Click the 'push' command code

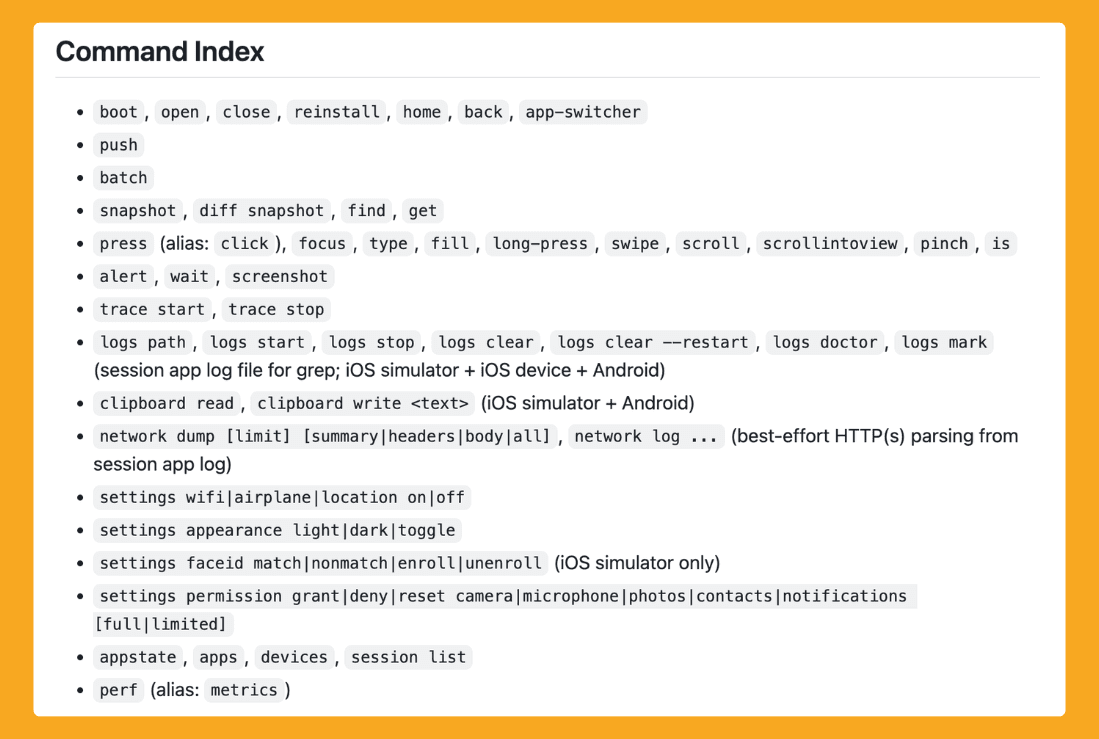[119, 145]
